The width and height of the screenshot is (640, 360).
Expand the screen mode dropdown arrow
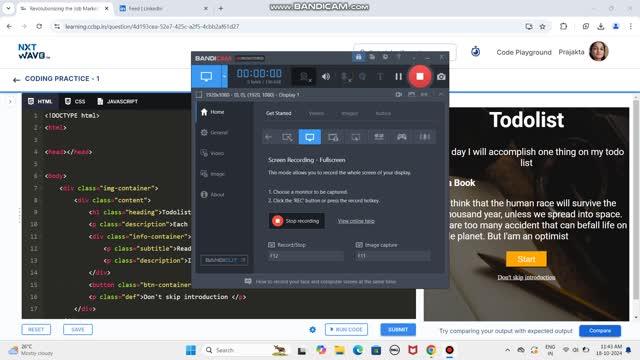[224, 76]
